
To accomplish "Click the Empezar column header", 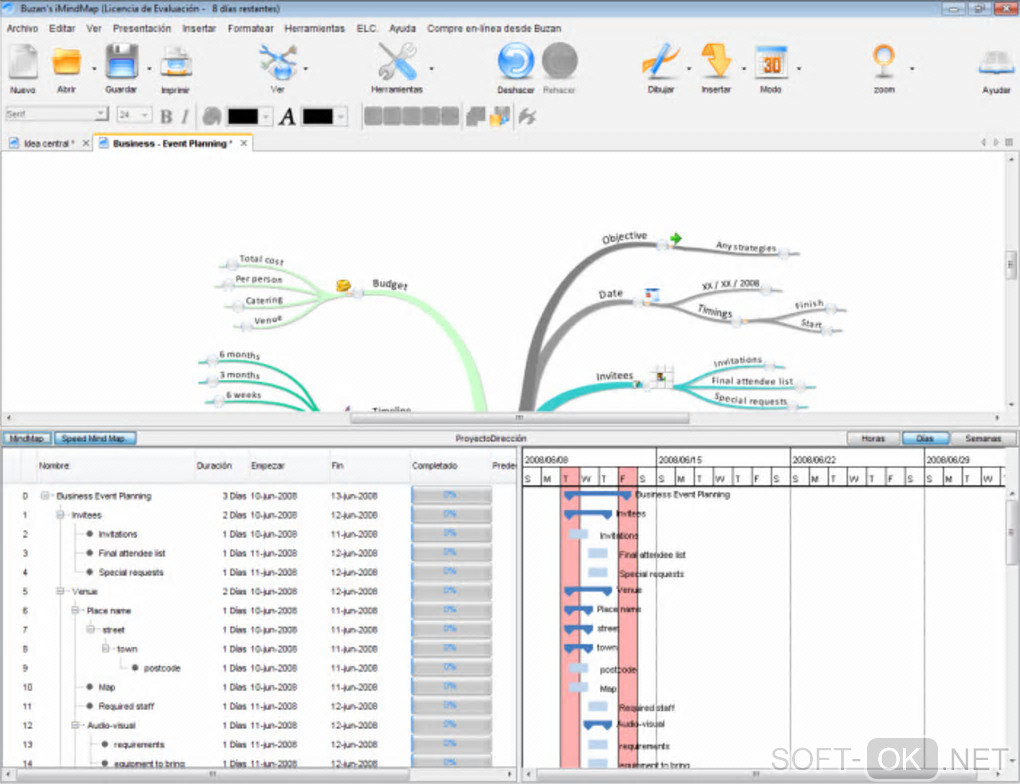I will pos(267,466).
